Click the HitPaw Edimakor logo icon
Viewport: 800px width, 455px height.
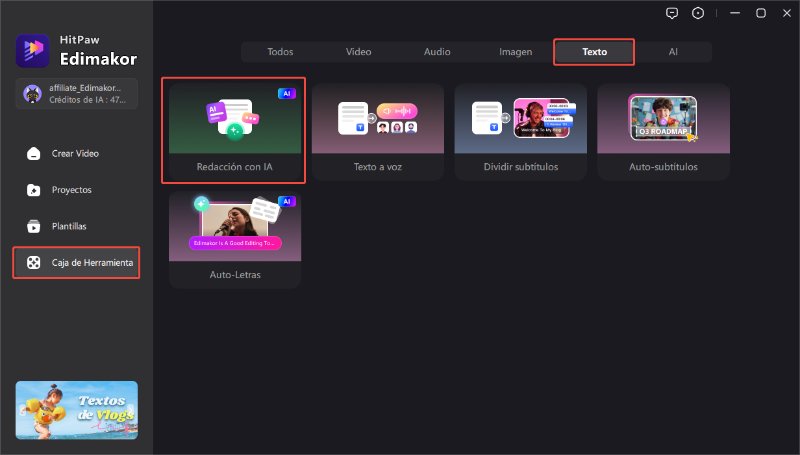coord(33,51)
